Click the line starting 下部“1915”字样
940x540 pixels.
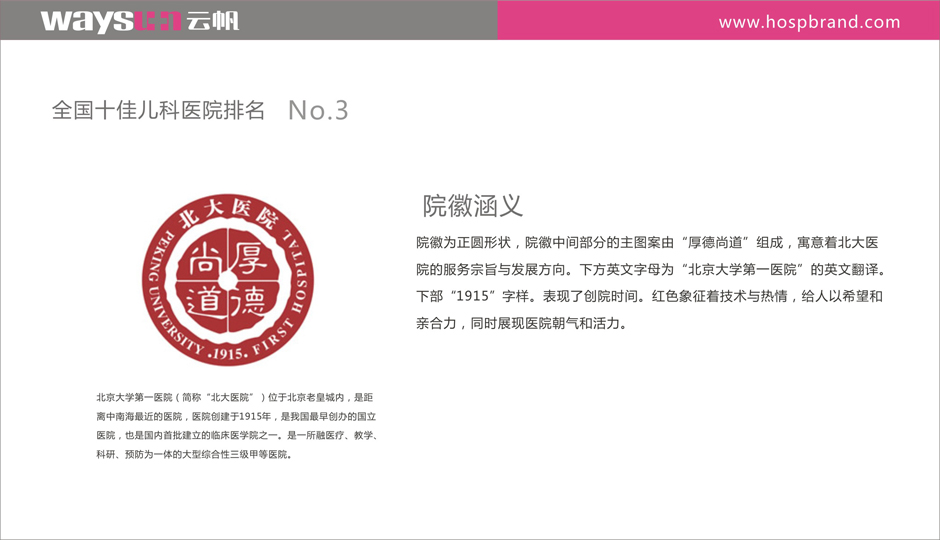point(649,296)
